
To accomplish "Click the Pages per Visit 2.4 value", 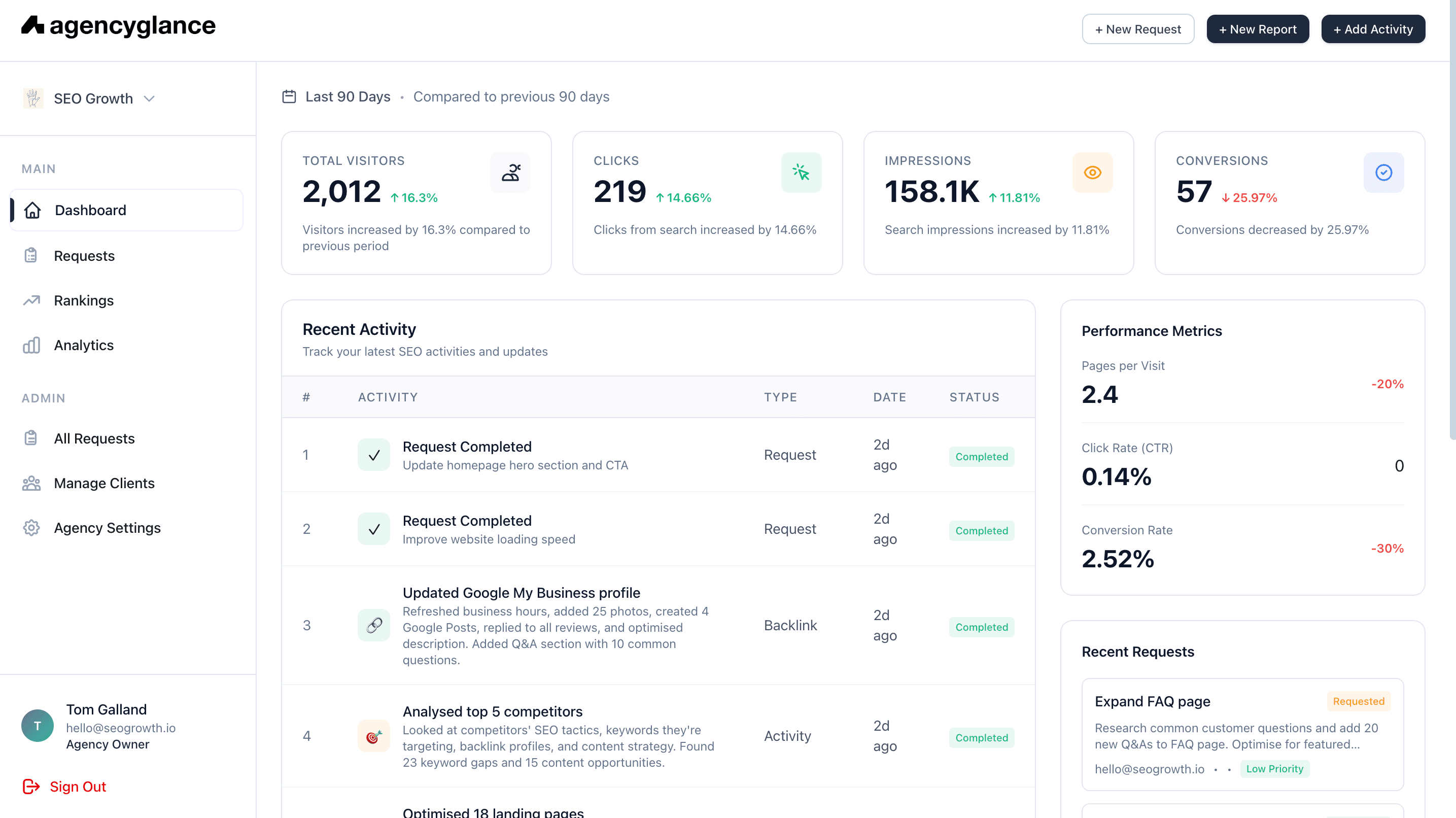I will pos(1099,395).
